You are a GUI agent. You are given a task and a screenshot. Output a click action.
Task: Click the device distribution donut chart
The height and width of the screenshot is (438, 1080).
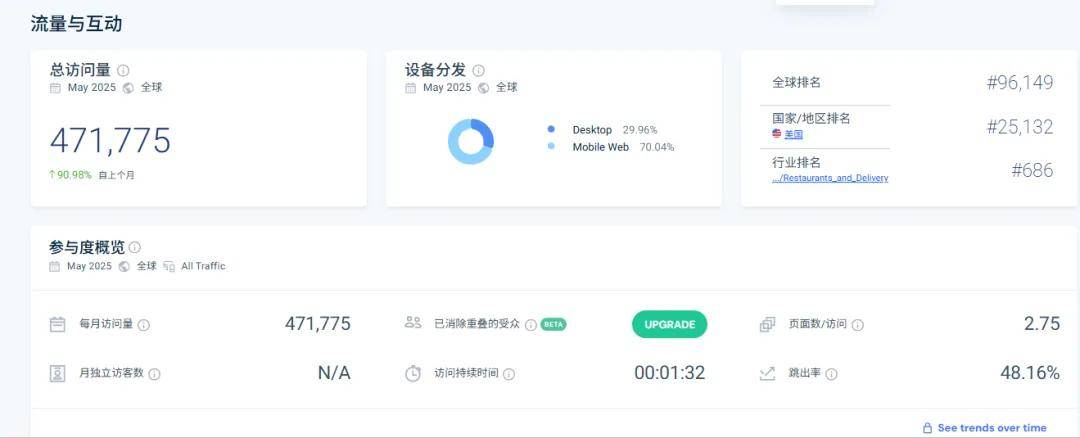[x=470, y=141]
